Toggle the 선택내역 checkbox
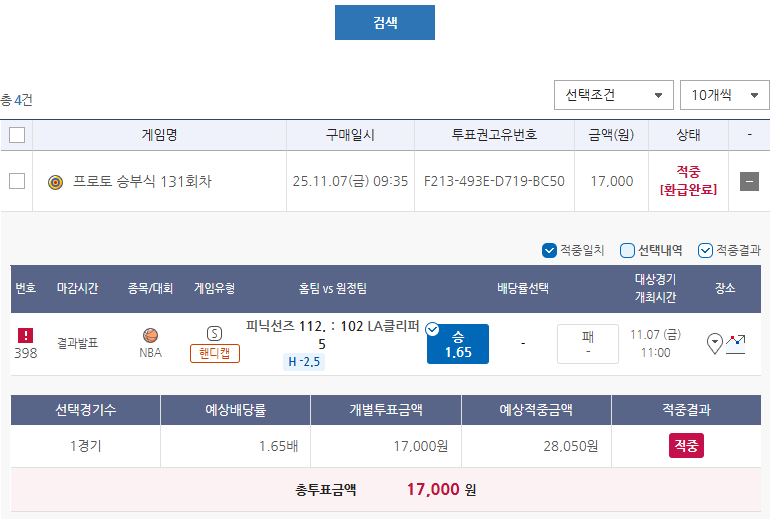Screen dimensions: 774x519 click(x=627, y=250)
